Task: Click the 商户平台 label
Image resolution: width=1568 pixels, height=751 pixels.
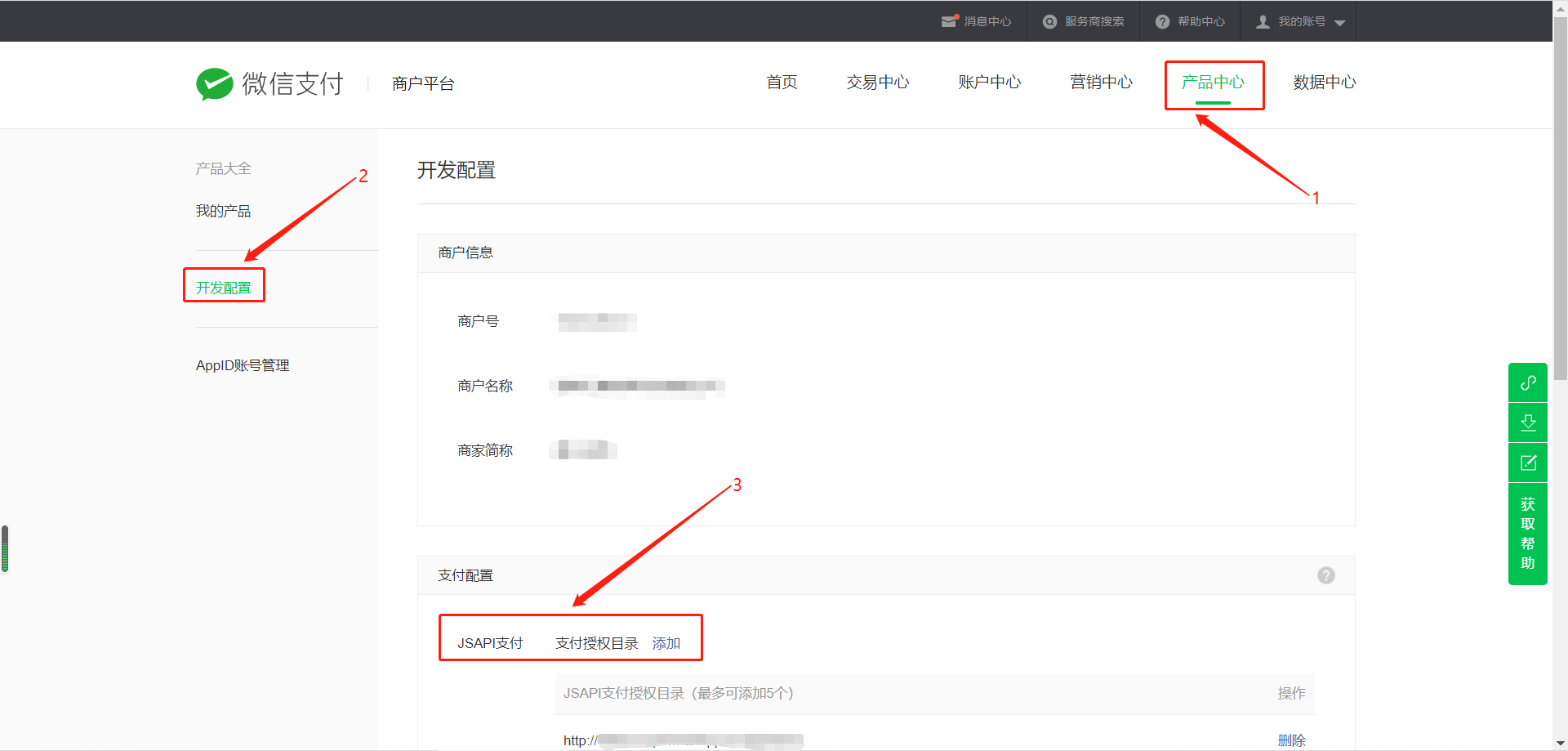Action: pyautogui.click(x=423, y=83)
